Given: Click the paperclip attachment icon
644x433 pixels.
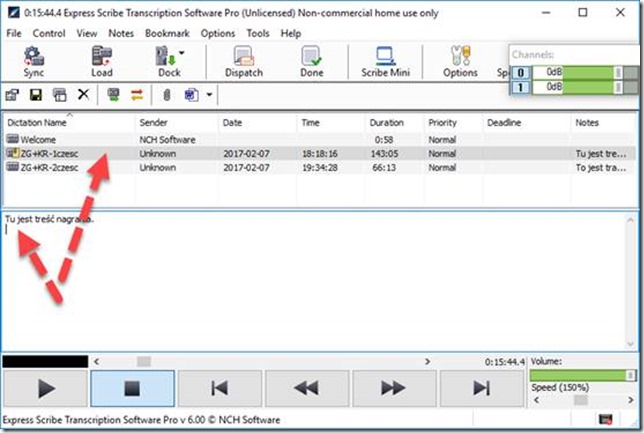Looking at the screenshot, I should (x=166, y=95).
